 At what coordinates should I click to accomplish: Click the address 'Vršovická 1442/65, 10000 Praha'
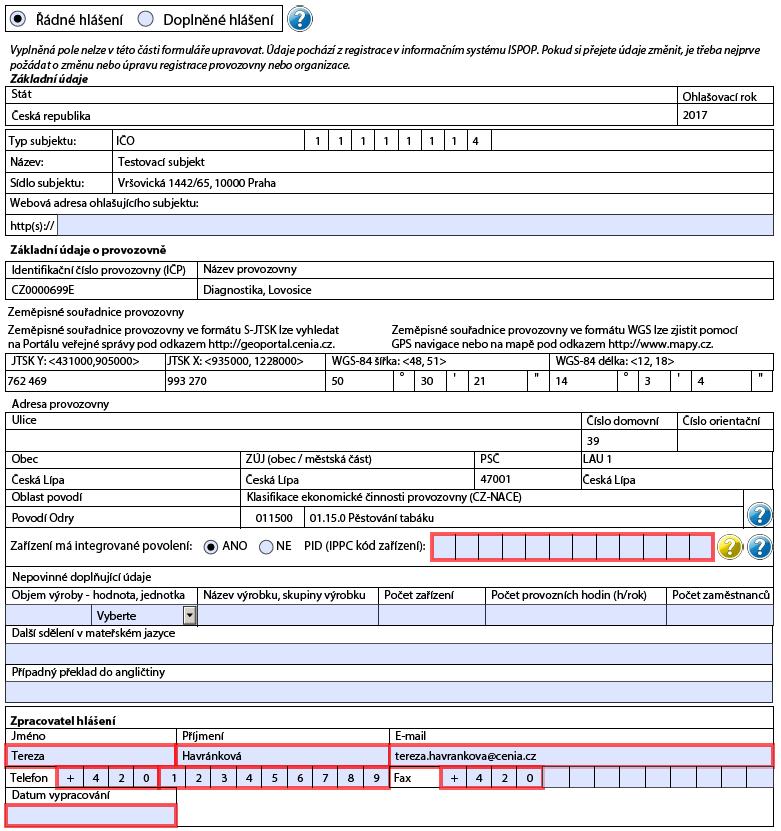coord(197,183)
